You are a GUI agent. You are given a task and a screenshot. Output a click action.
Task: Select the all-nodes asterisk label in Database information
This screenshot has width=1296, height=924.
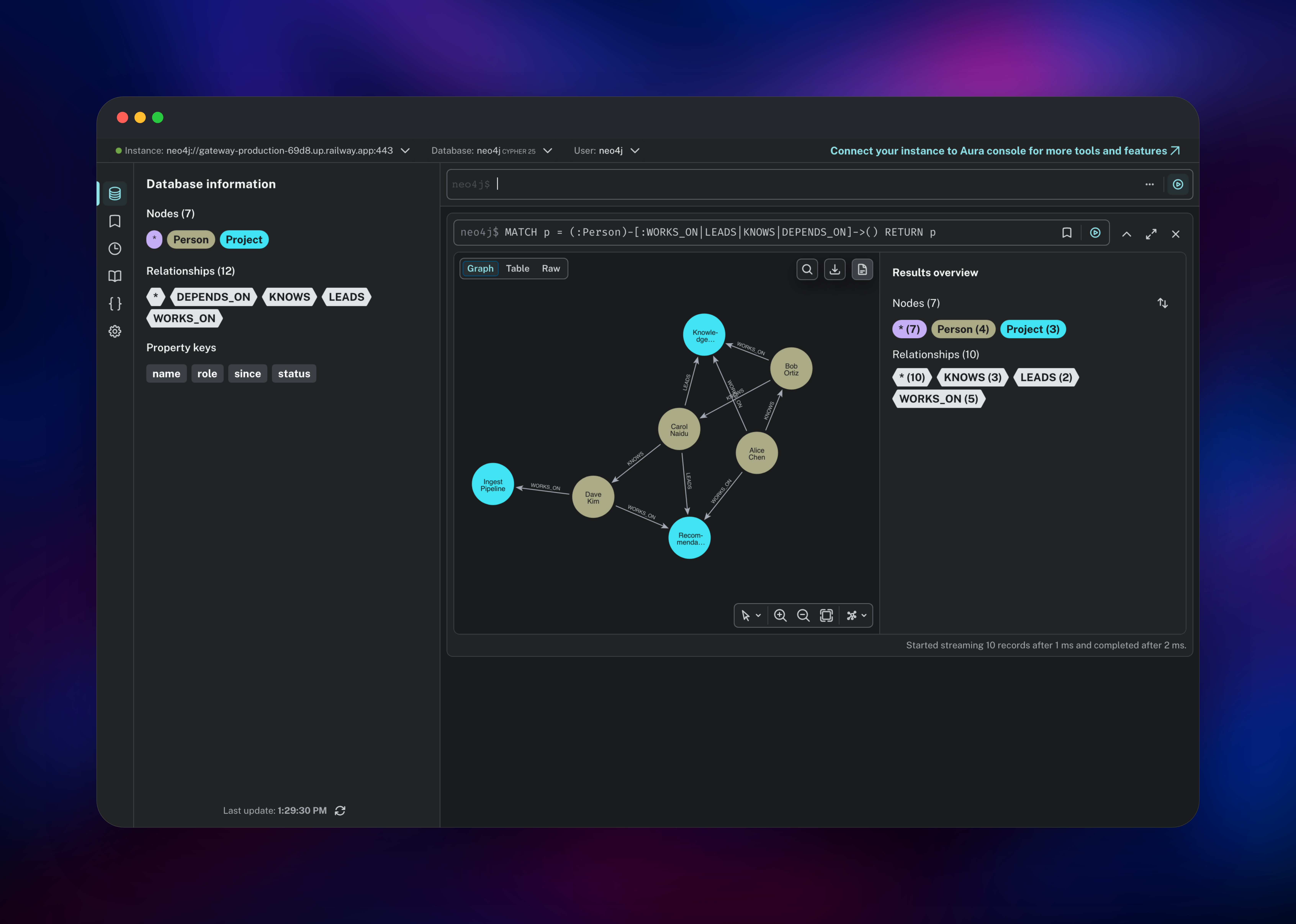coord(154,239)
